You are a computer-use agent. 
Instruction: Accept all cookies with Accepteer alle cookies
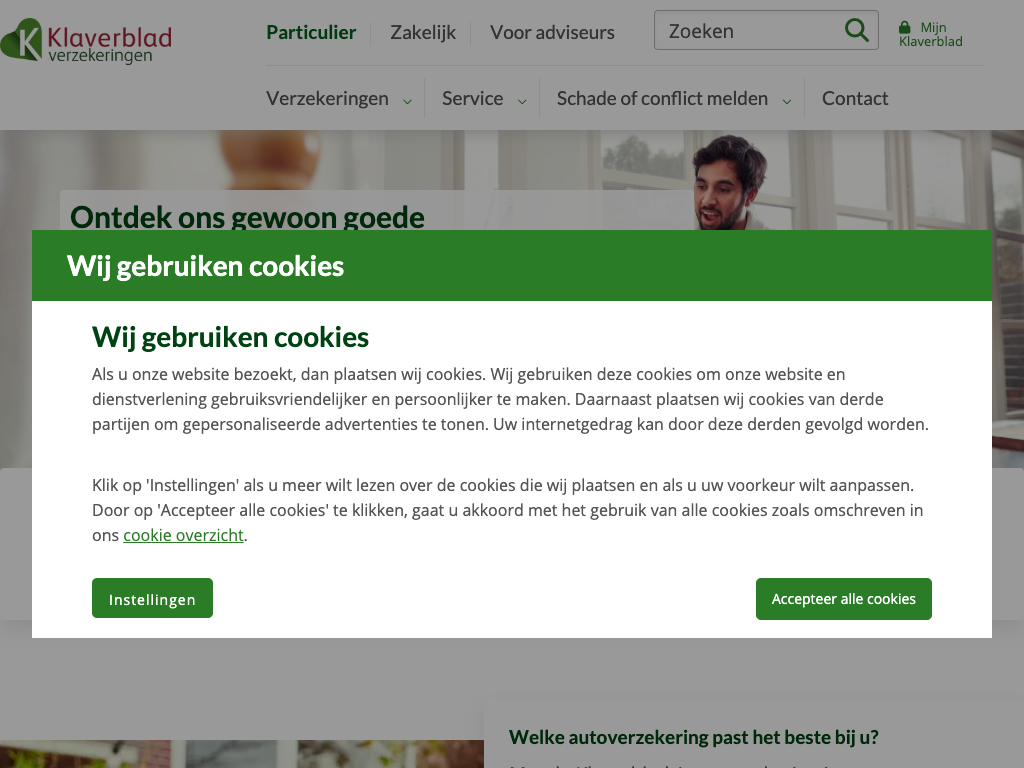click(844, 599)
